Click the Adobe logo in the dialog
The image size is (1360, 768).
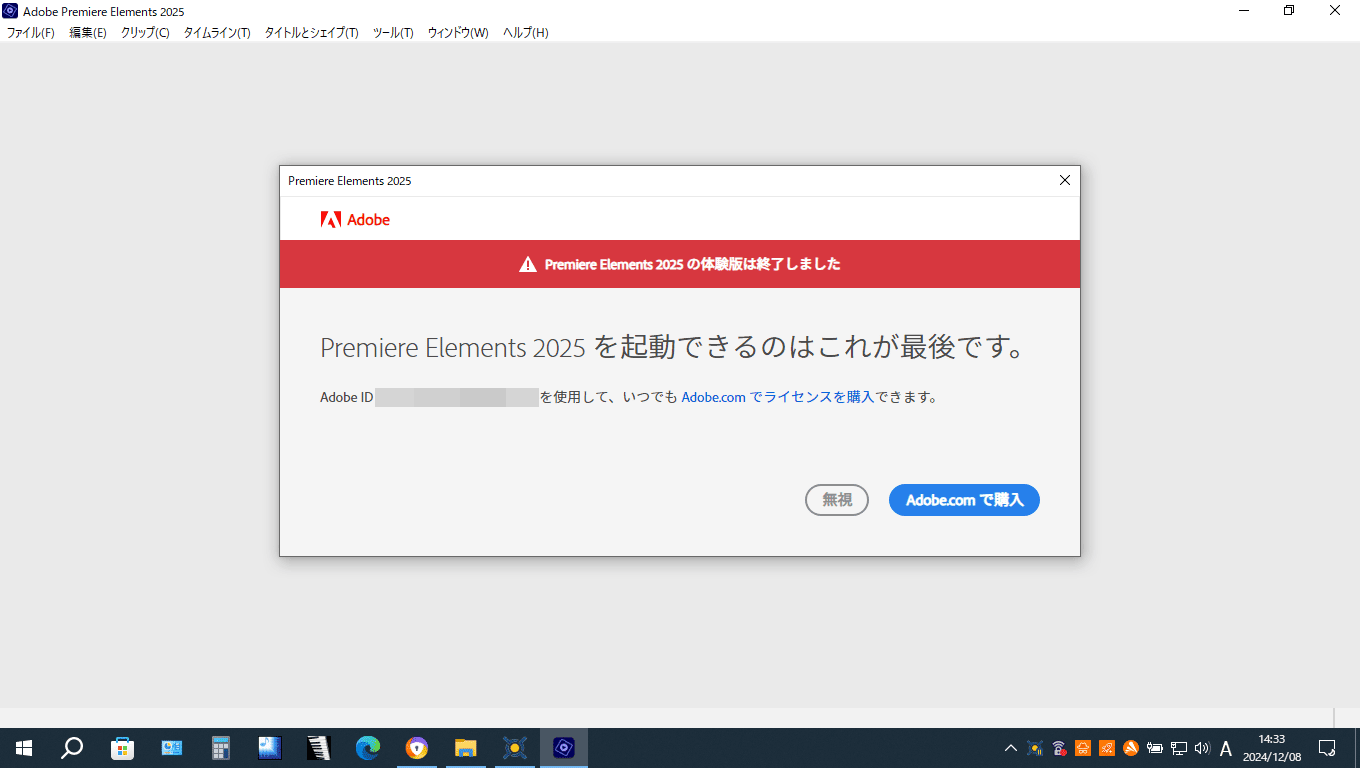point(355,220)
